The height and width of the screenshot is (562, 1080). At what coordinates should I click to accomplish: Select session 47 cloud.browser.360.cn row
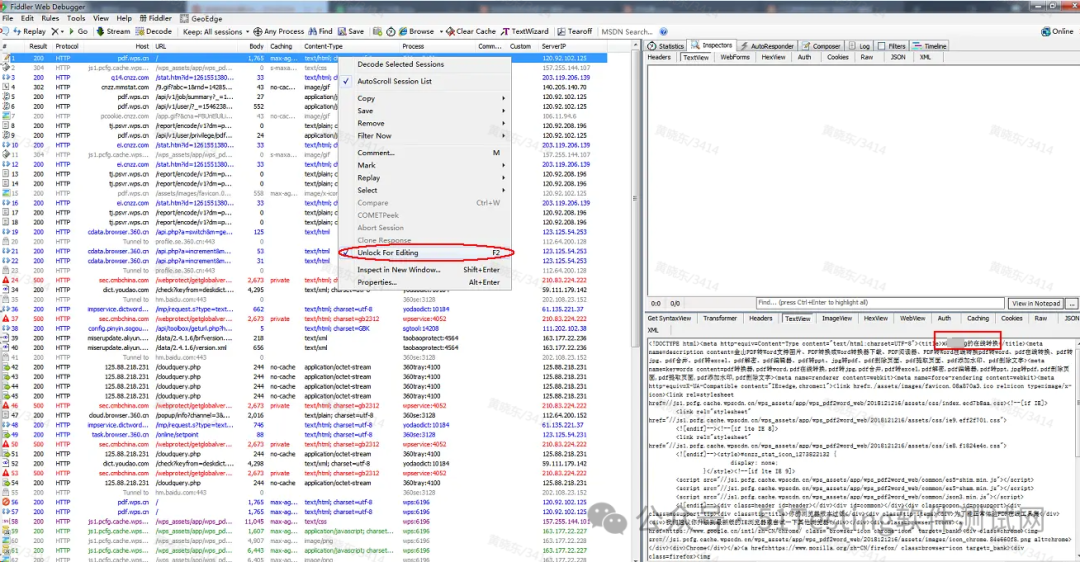pyautogui.click(x=303, y=415)
